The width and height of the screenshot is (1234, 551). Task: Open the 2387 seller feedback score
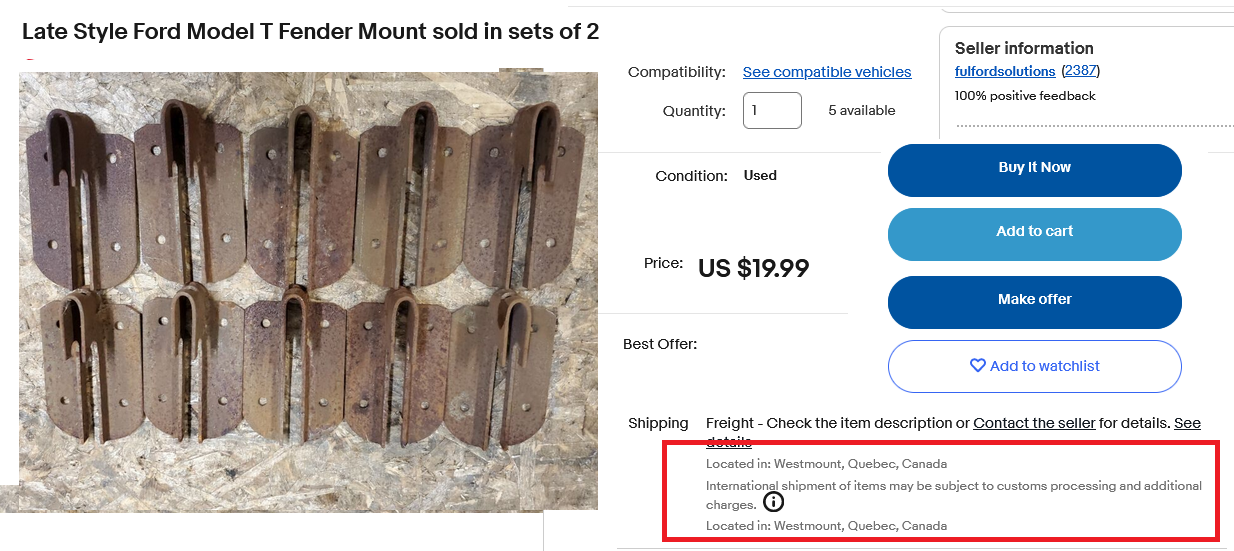(1080, 71)
